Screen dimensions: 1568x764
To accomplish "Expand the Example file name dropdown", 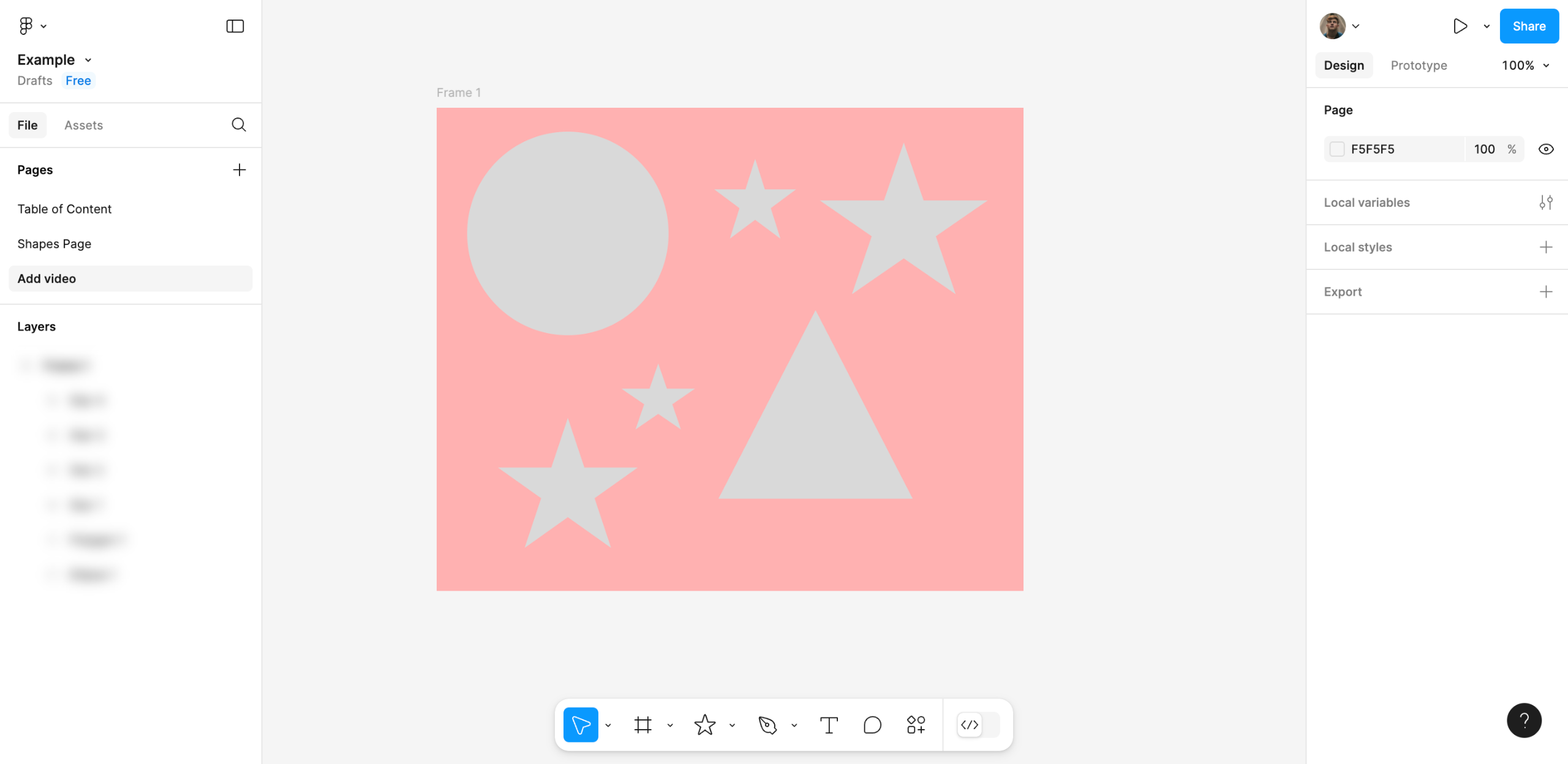I will 88,60.
